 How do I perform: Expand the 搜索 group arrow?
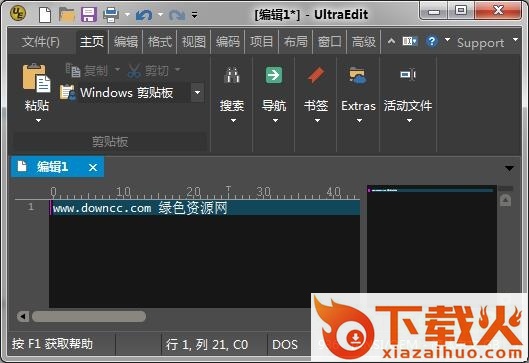(x=233, y=120)
